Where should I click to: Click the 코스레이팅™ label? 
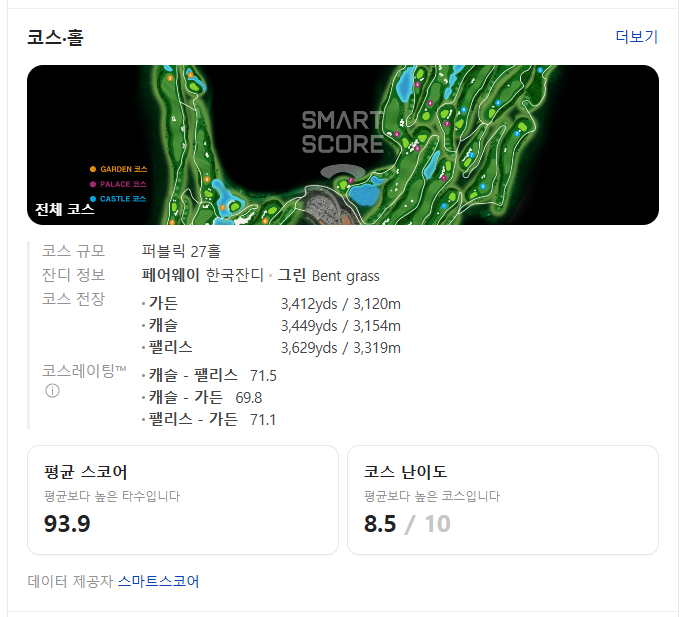click(84, 371)
